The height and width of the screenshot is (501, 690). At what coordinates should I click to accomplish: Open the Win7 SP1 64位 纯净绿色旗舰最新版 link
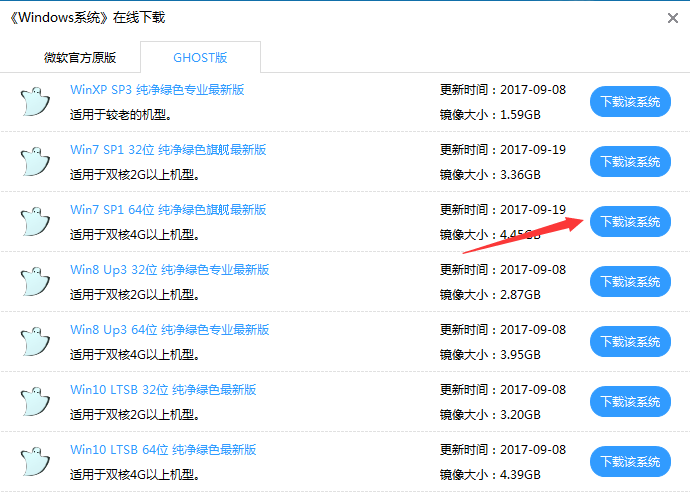[168, 210]
